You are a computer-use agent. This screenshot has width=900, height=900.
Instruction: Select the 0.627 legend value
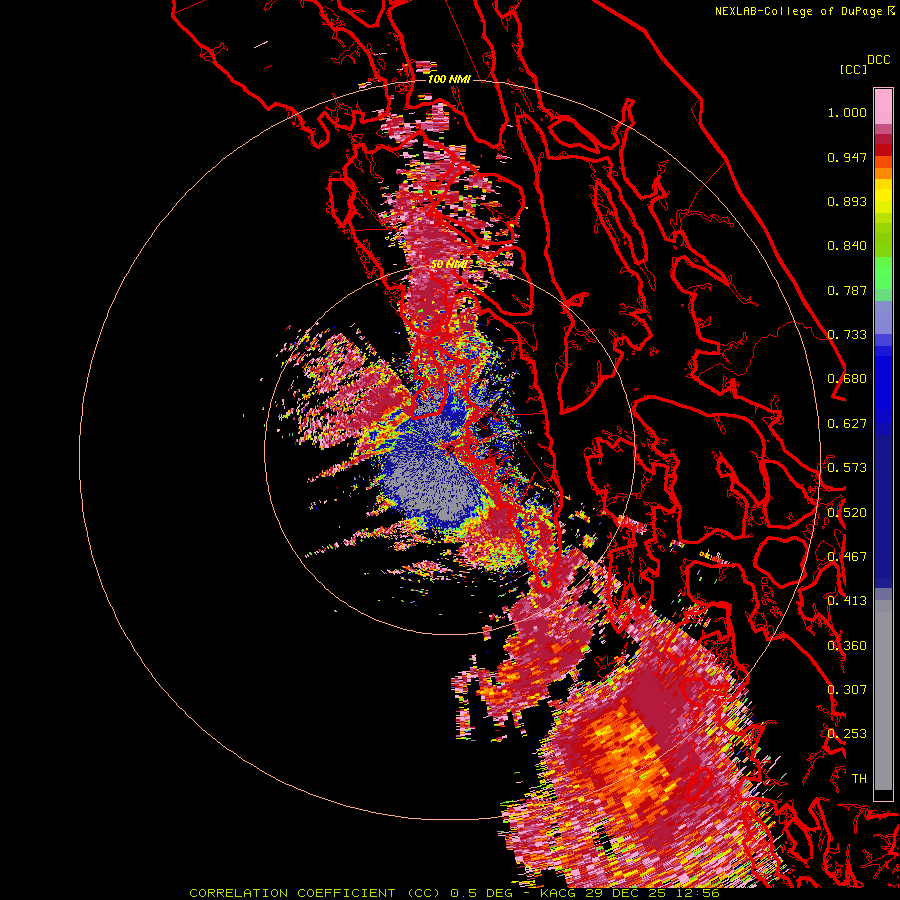[847, 424]
